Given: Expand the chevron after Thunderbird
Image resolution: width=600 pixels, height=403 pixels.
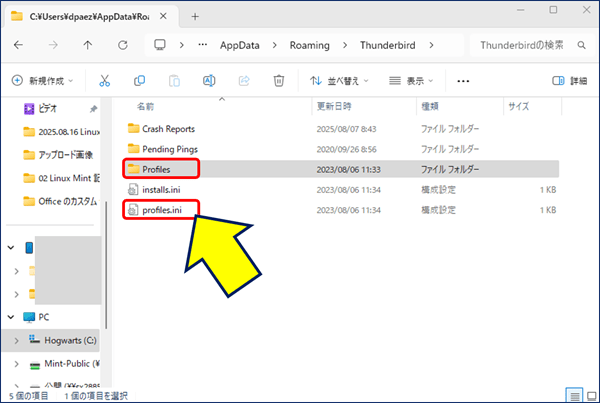Looking at the screenshot, I should click(431, 45).
